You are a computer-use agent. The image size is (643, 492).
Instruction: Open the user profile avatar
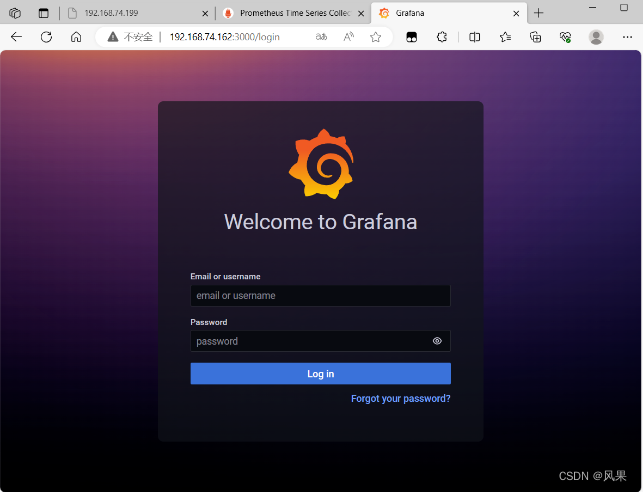596,37
